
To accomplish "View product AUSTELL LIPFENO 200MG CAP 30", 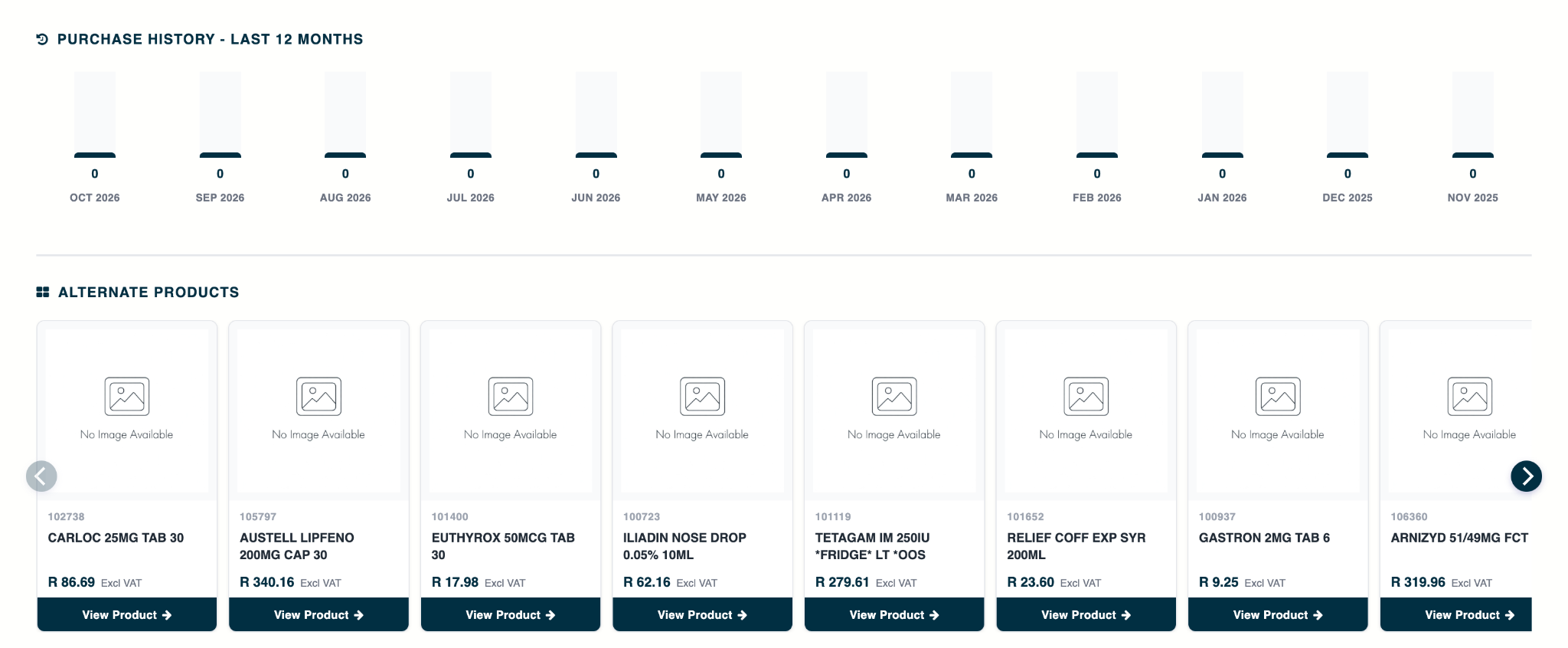I will (x=318, y=615).
